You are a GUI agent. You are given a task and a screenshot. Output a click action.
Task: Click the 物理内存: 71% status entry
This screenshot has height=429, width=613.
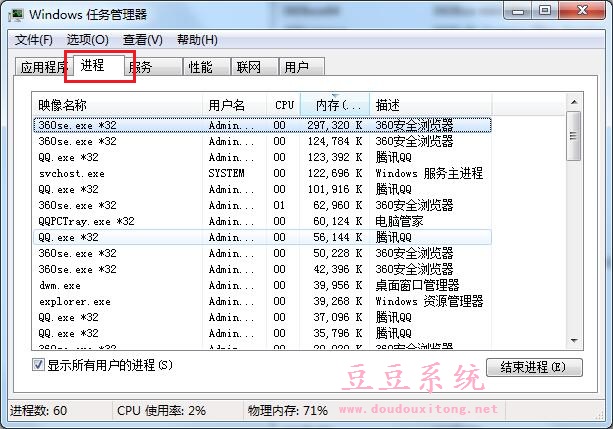tap(287, 411)
